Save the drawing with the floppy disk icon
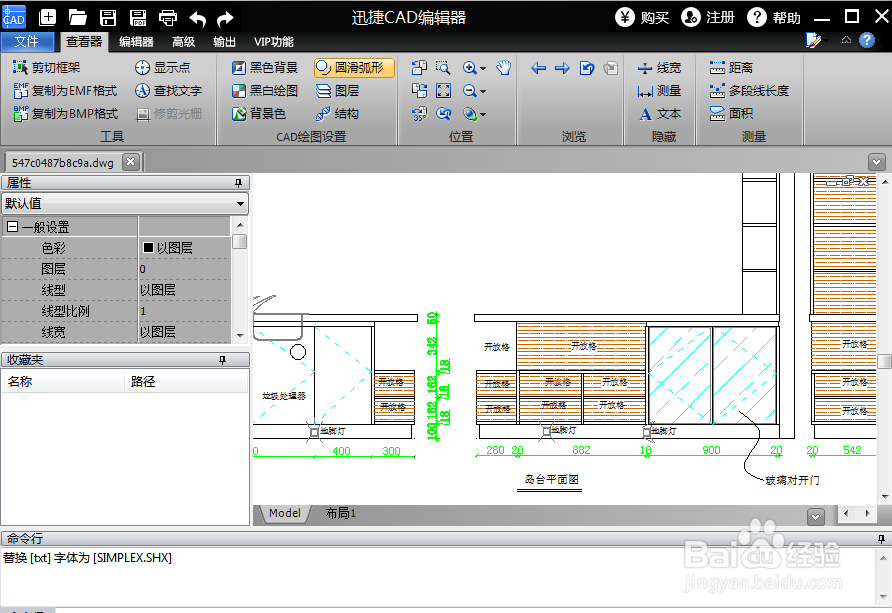This screenshot has height=613, width=892. (x=108, y=18)
